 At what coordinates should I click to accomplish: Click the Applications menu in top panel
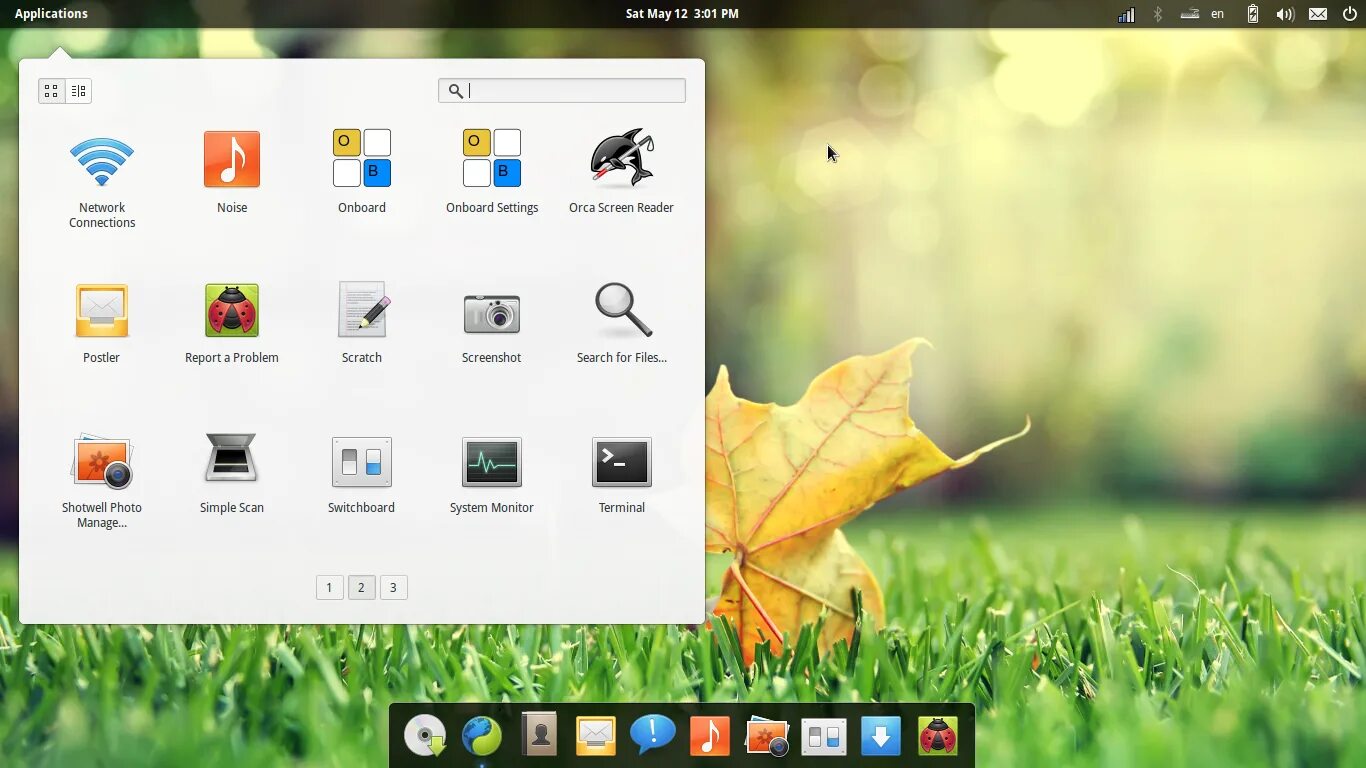click(x=51, y=13)
